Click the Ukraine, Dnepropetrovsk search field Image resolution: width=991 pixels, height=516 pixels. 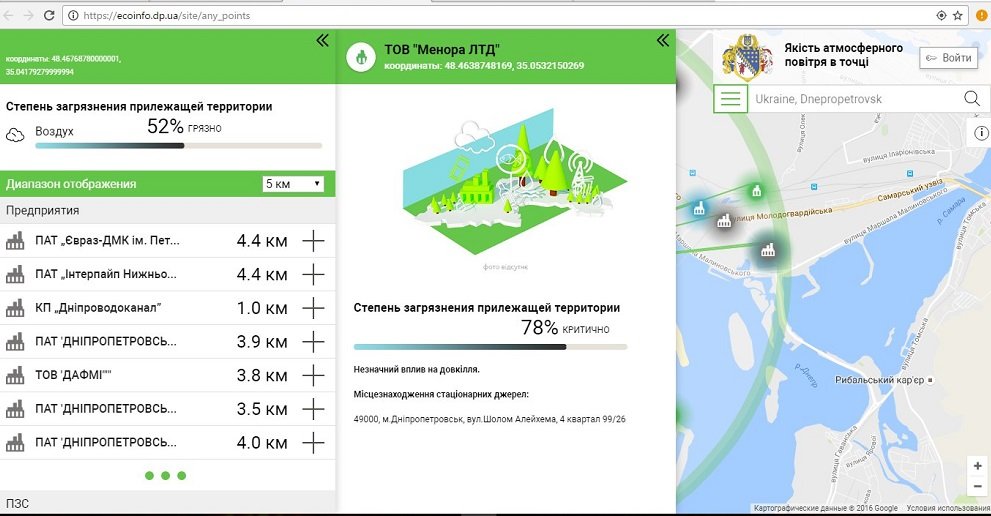click(x=855, y=99)
